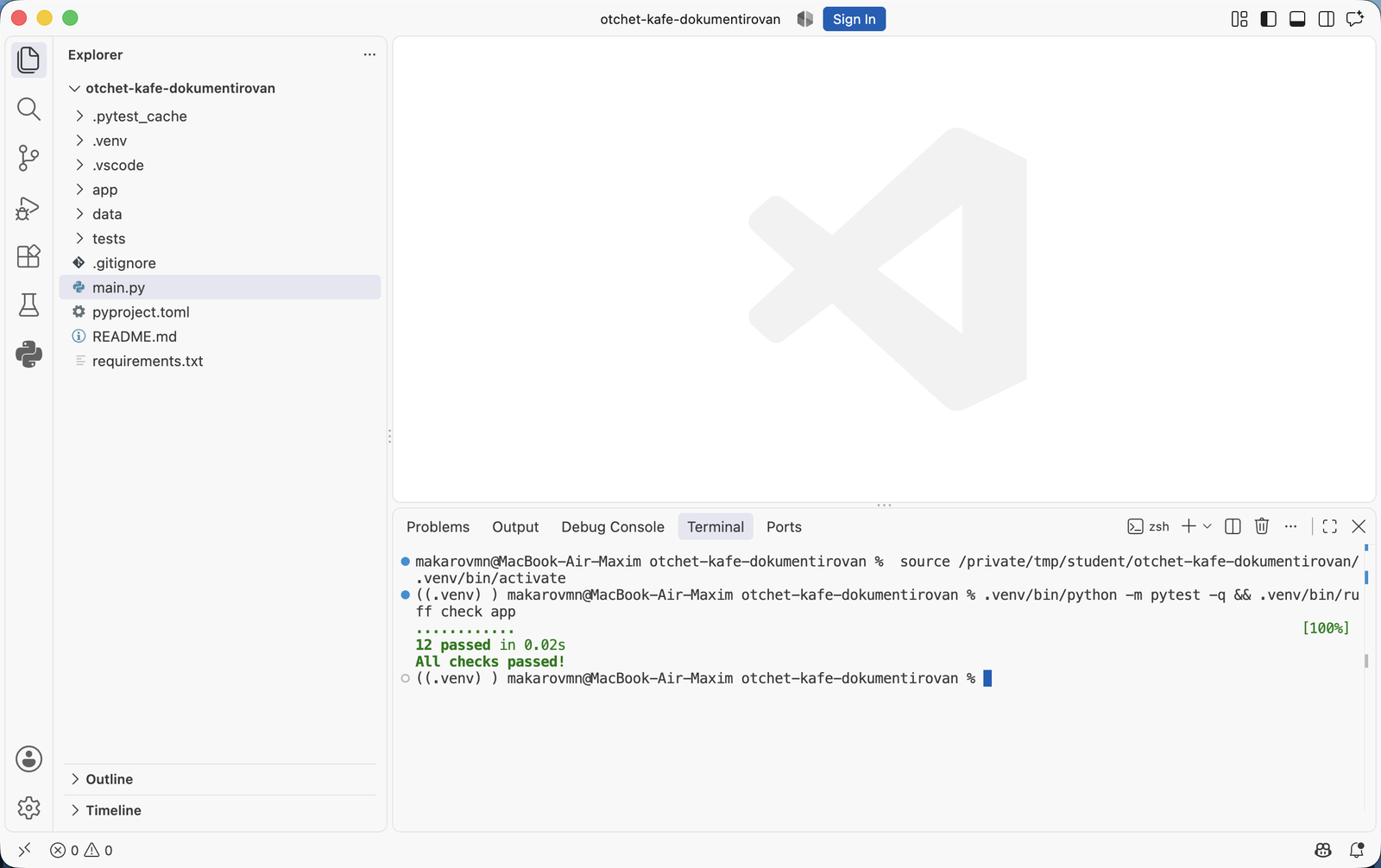Open the Search view
Screen dimensions: 1381x868
tap(28, 109)
